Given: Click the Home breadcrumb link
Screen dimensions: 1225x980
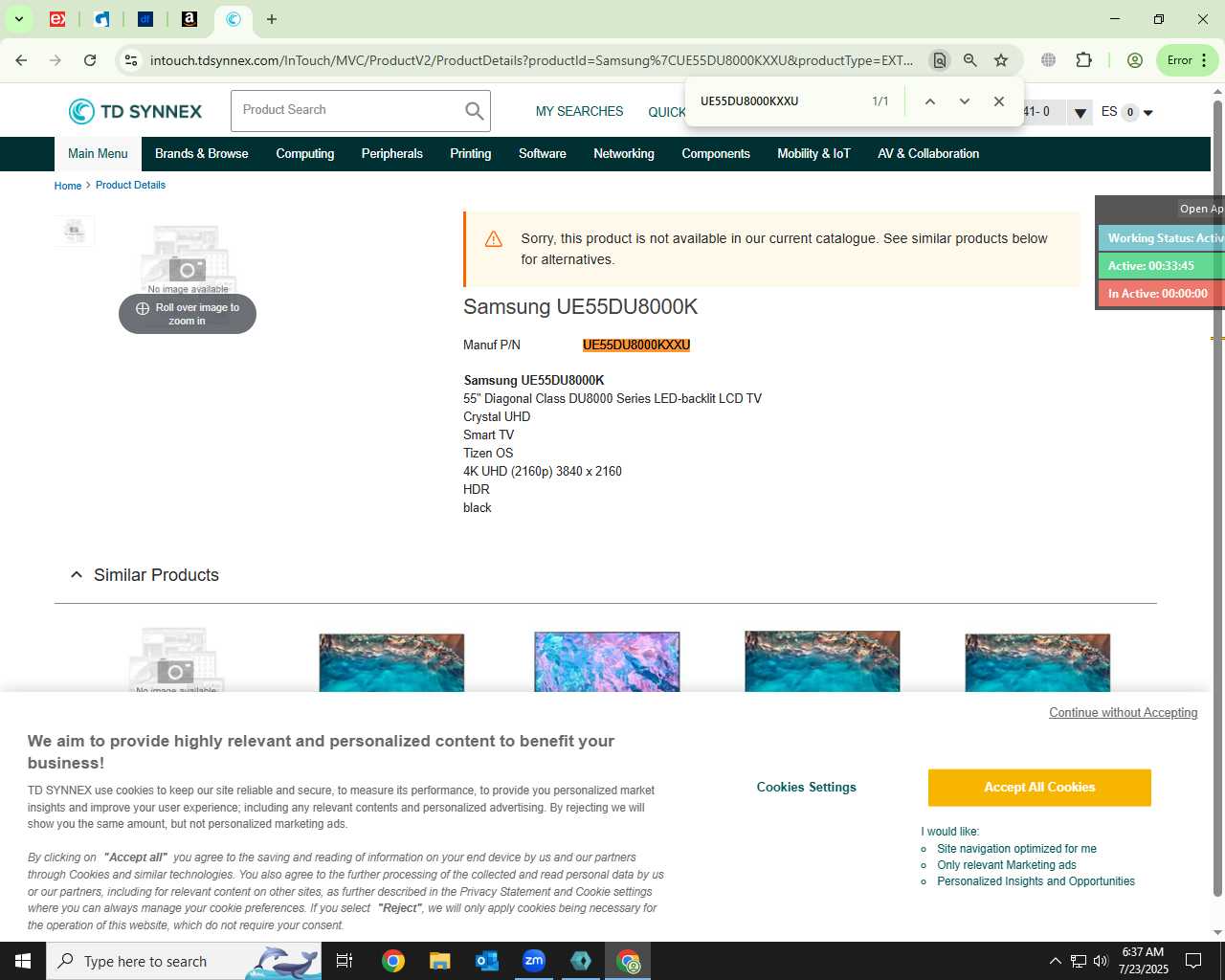Looking at the screenshot, I should (x=68, y=186).
